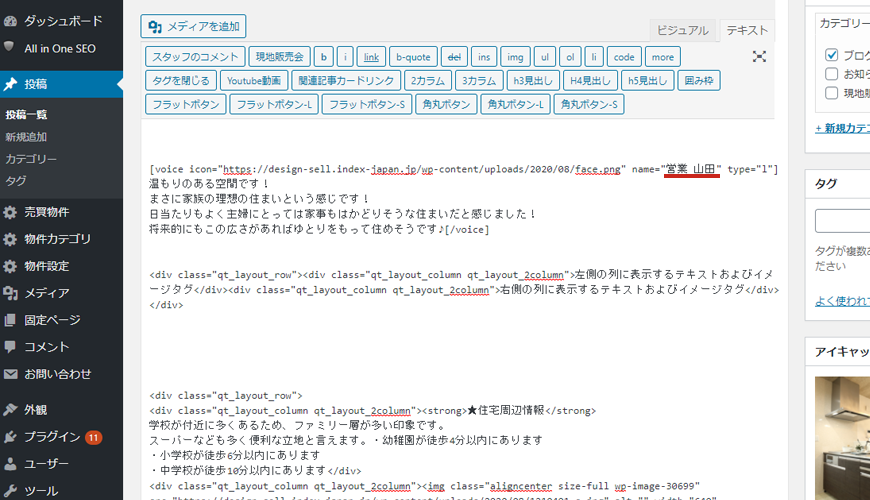Tick the third category checkbox 現地

(x=832, y=93)
